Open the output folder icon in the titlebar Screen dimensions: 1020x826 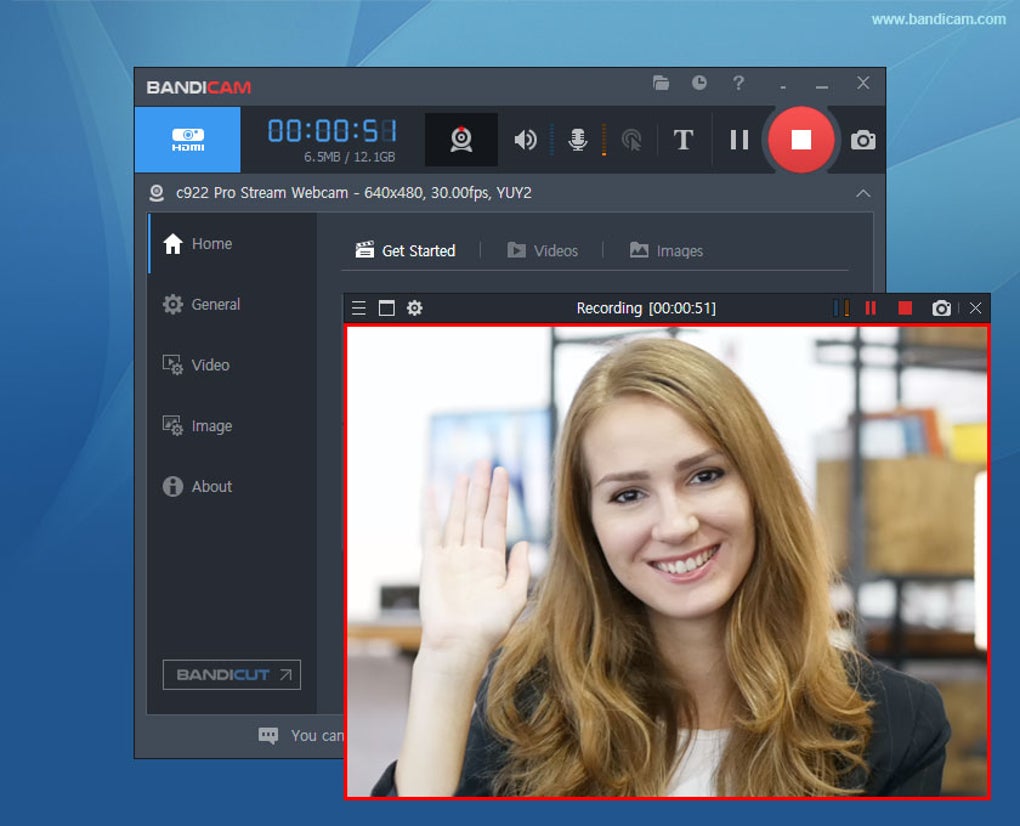(660, 84)
